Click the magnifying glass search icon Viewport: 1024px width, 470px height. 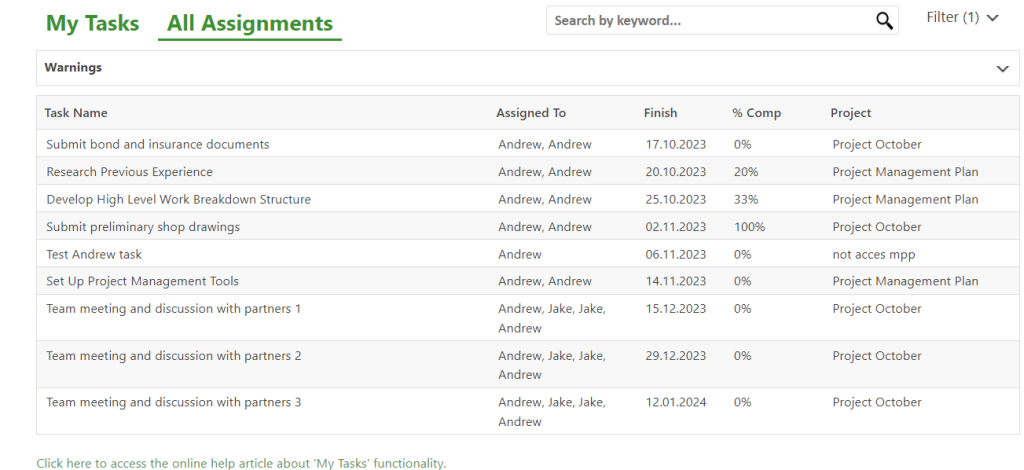tap(884, 21)
